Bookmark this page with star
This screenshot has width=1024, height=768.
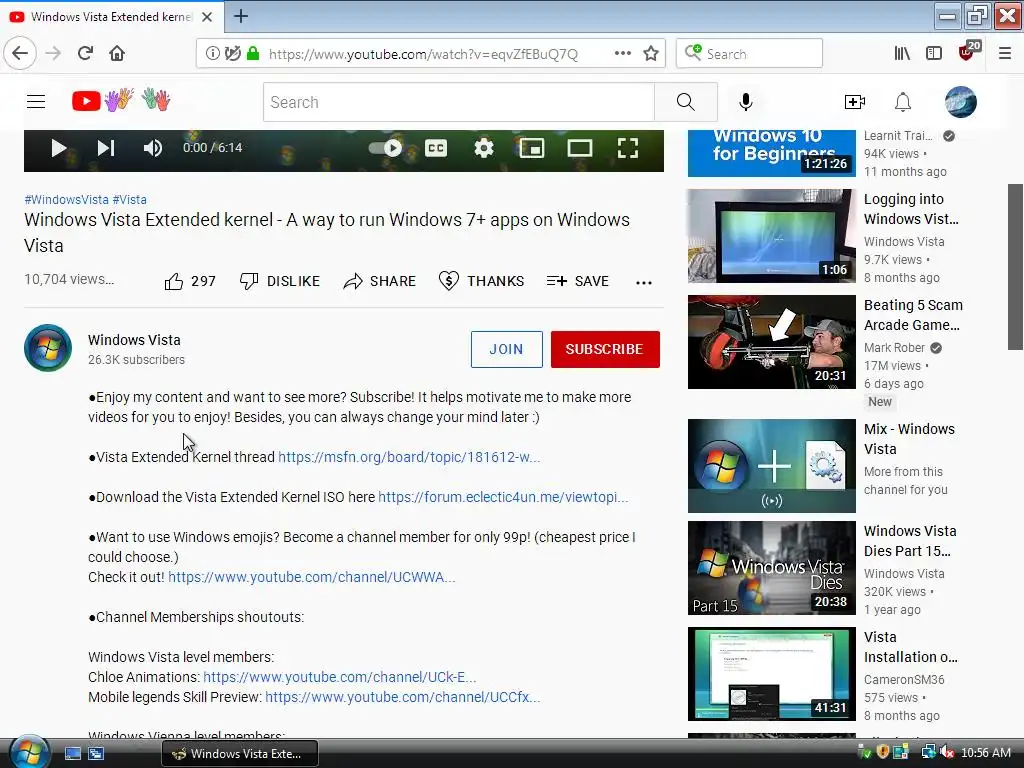651,54
